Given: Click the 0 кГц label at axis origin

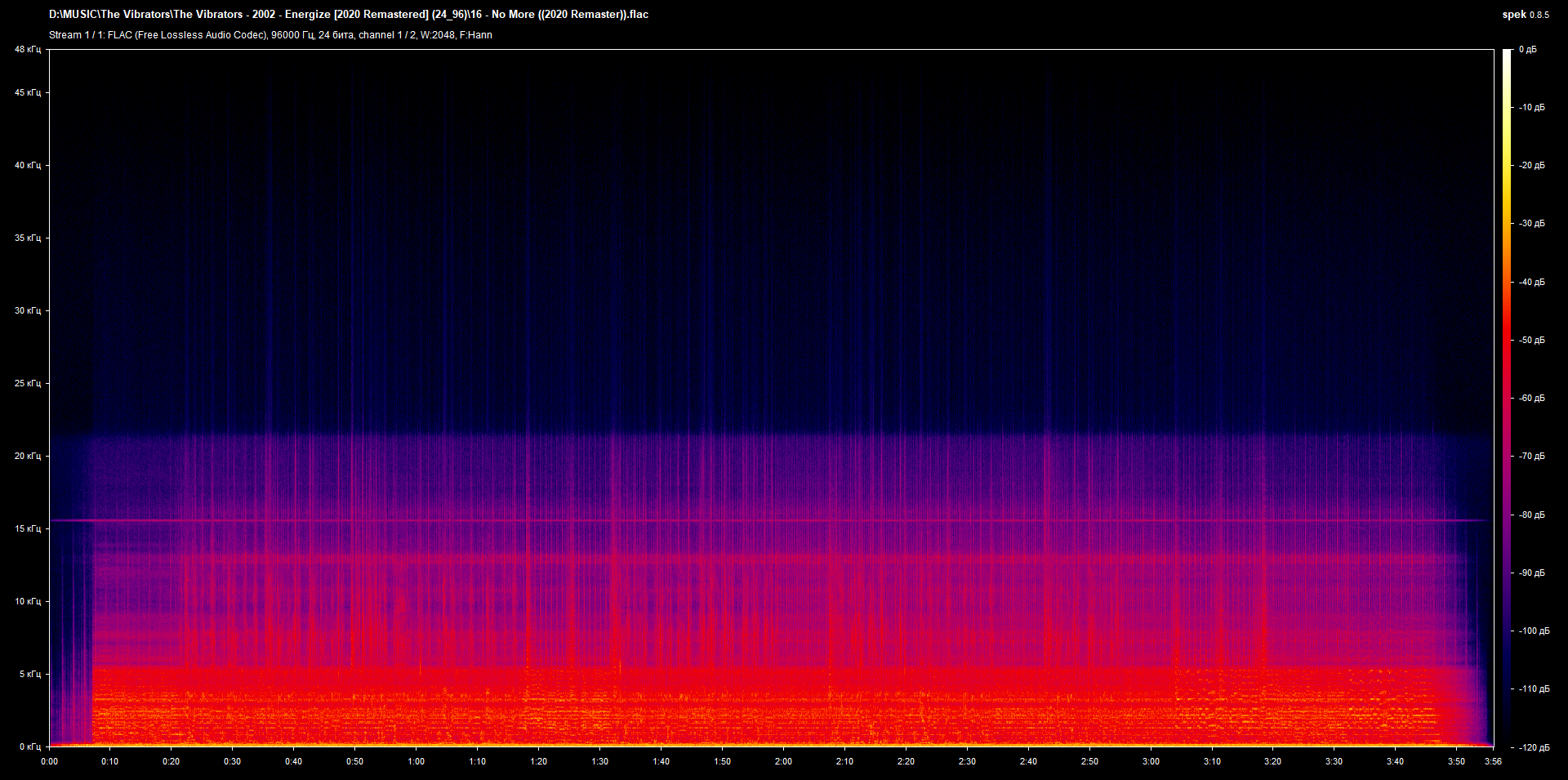Looking at the screenshot, I should 29,747.
